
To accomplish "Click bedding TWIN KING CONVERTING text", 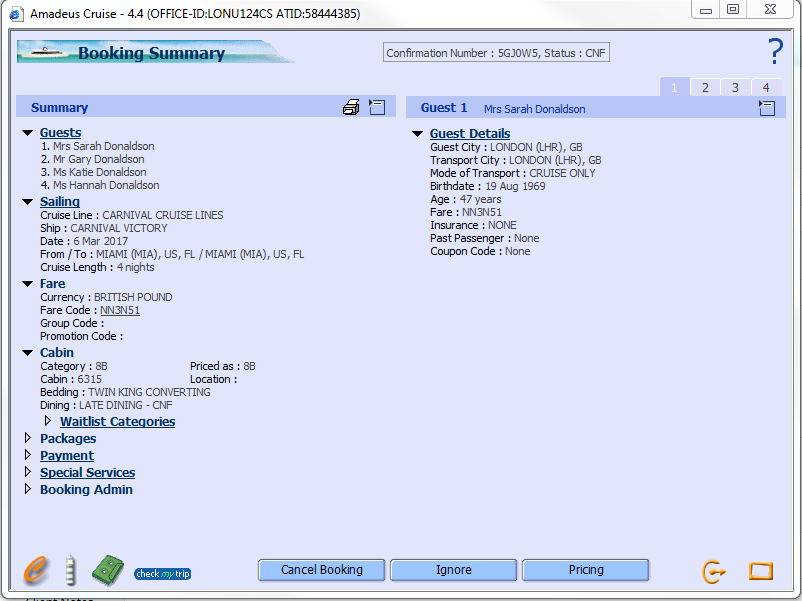I will point(149,392).
